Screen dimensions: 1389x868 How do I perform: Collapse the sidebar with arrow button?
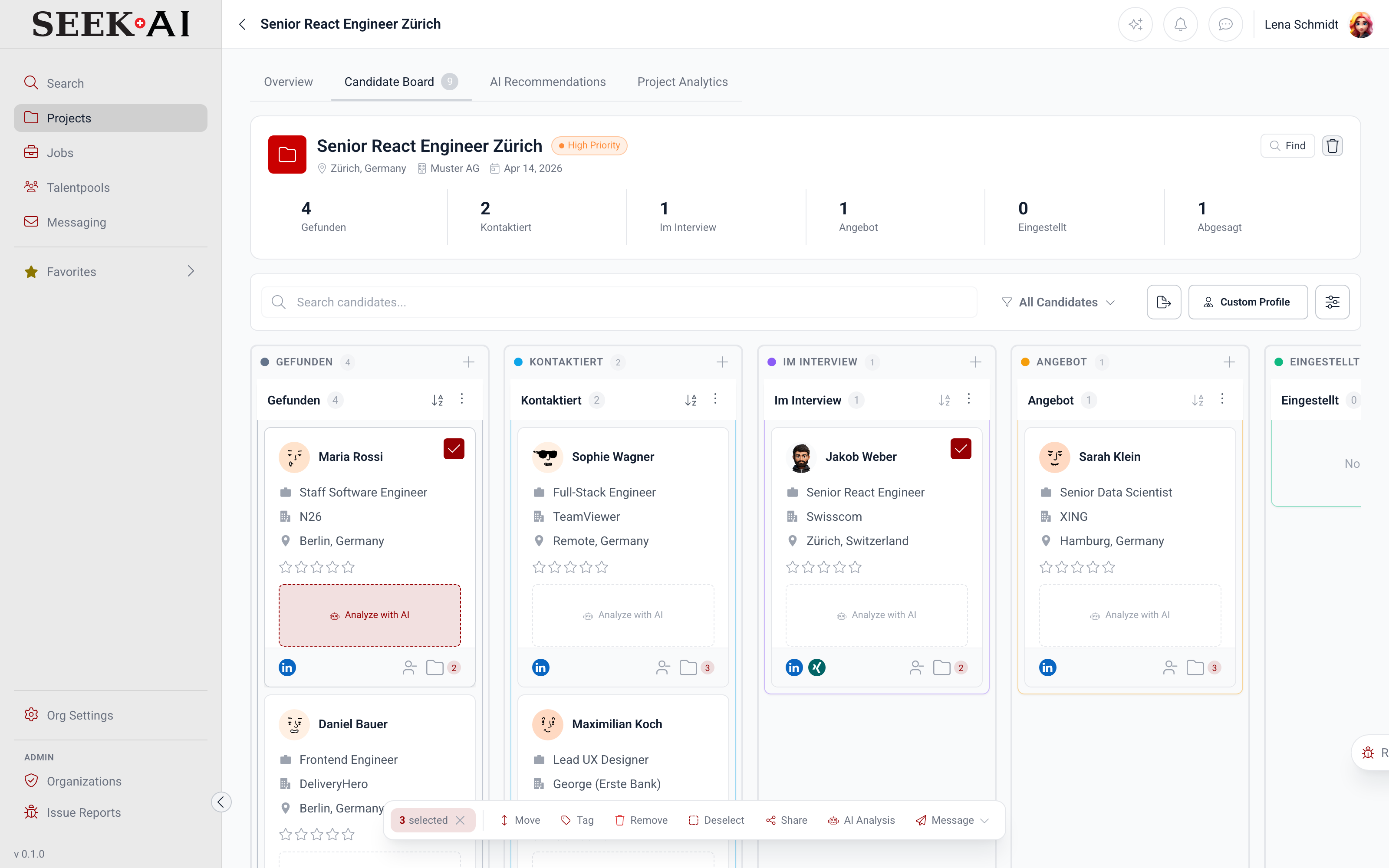point(221,802)
